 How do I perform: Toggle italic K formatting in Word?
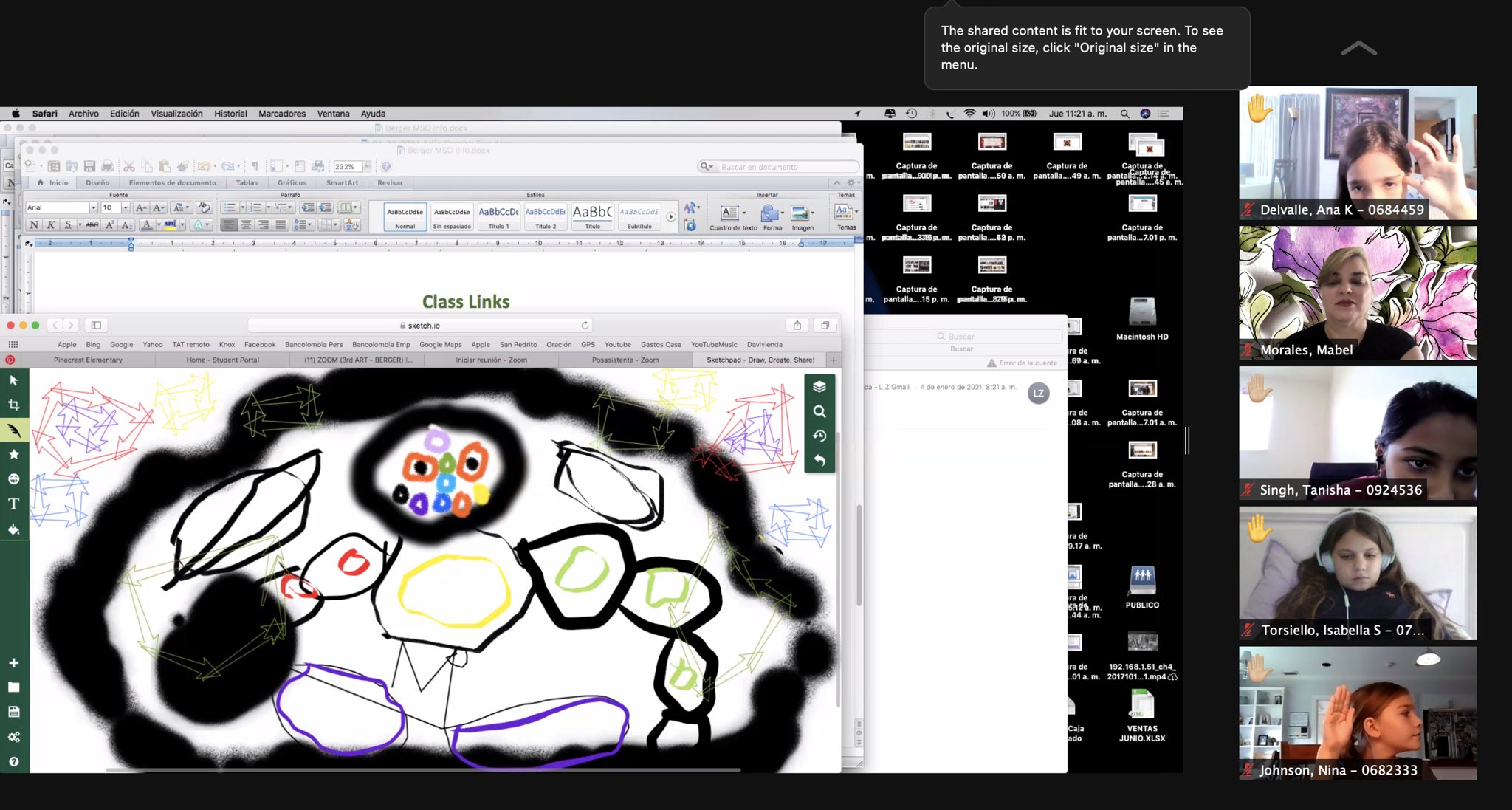pos(51,224)
